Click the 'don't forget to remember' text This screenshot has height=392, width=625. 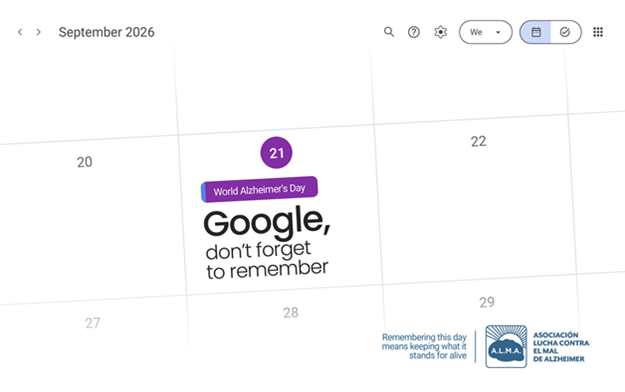[267, 260]
